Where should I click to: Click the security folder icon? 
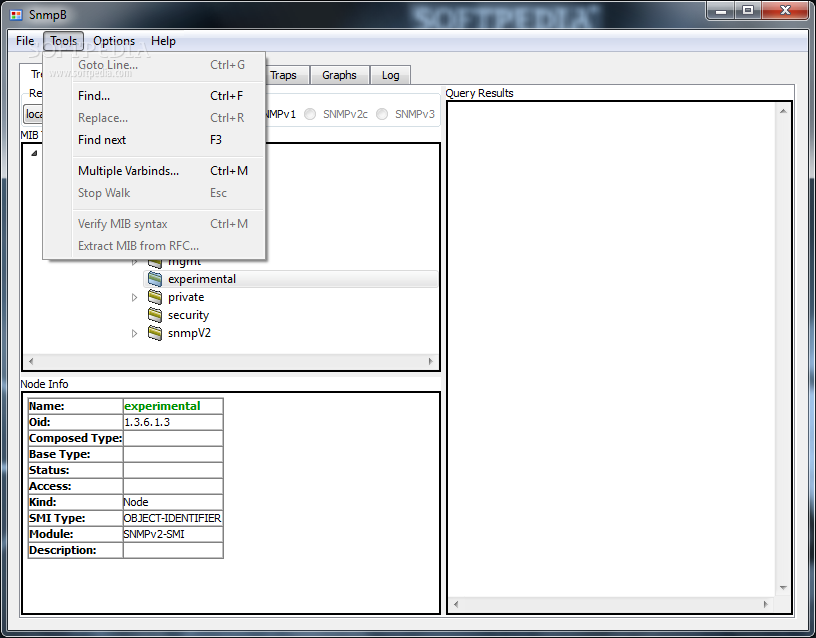[x=155, y=315]
